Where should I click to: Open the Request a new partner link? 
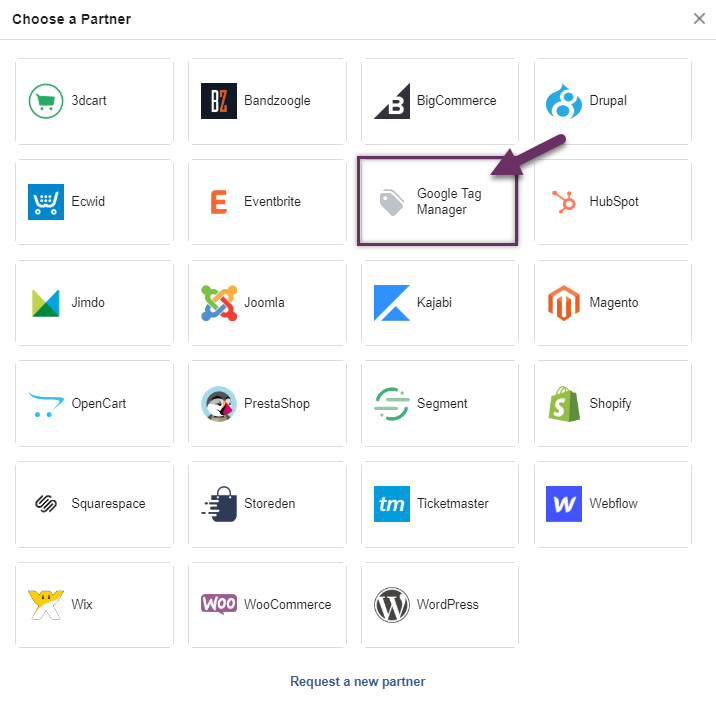click(x=357, y=682)
